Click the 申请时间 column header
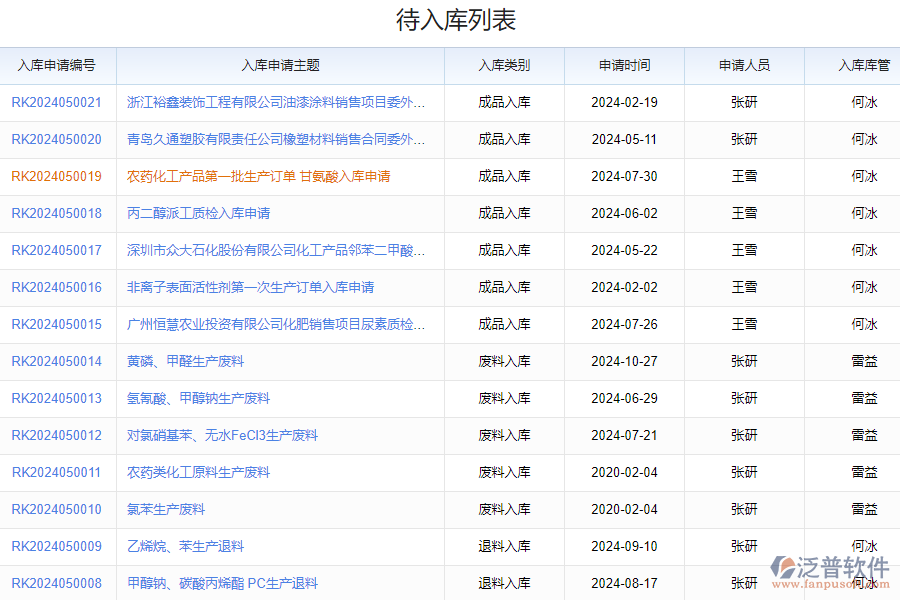The width and height of the screenshot is (900, 600). (625, 65)
